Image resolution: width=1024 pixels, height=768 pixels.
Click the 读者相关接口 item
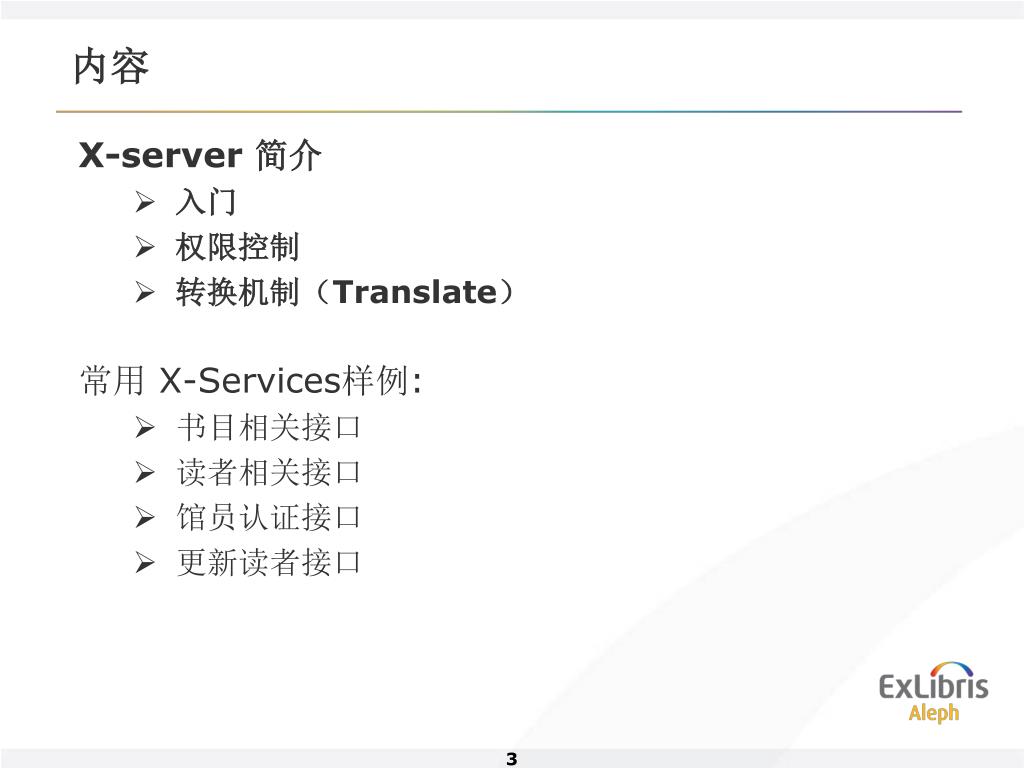pos(268,472)
